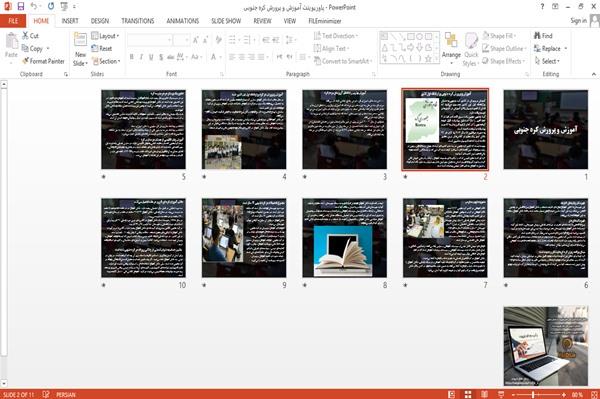The width and height of the screenshot is (600, 399).
Task: Toggle text Shadow formatting
Action: pyautogui.click(x=161, y=57)
